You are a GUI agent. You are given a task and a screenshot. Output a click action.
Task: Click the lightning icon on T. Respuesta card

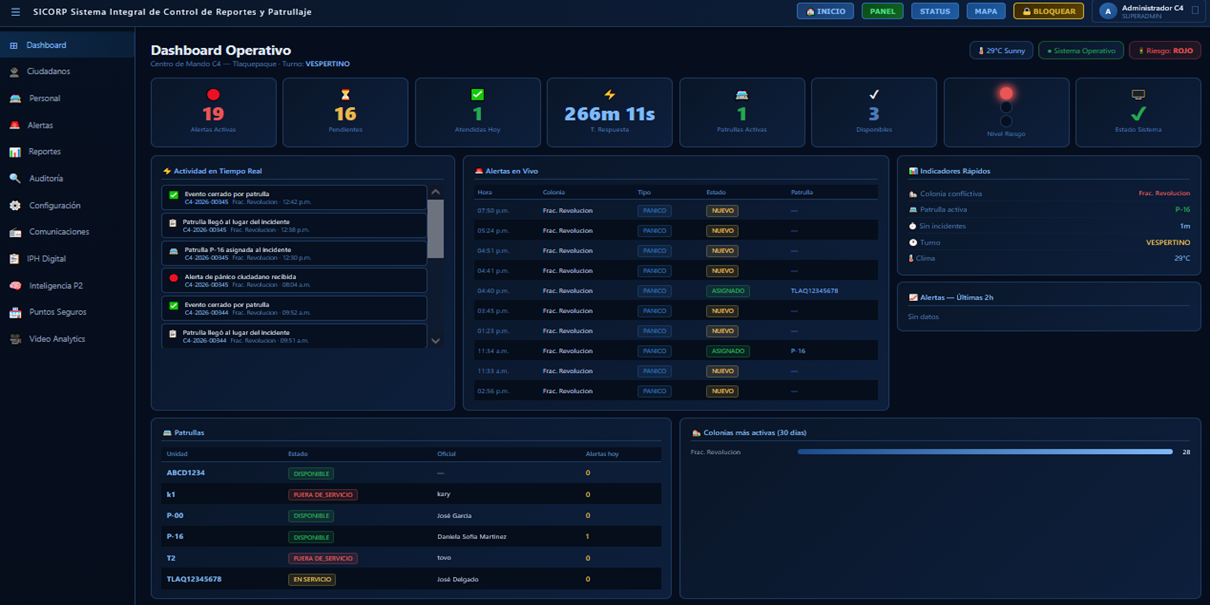pos(609,95)
